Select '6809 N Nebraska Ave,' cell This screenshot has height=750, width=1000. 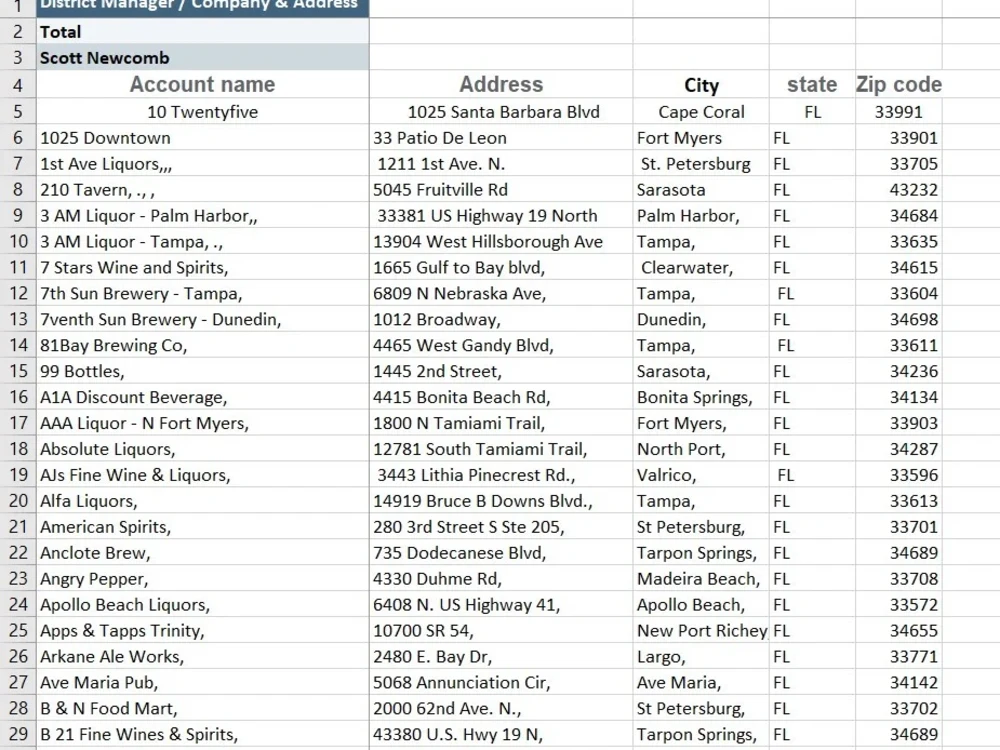pos(501,293)
